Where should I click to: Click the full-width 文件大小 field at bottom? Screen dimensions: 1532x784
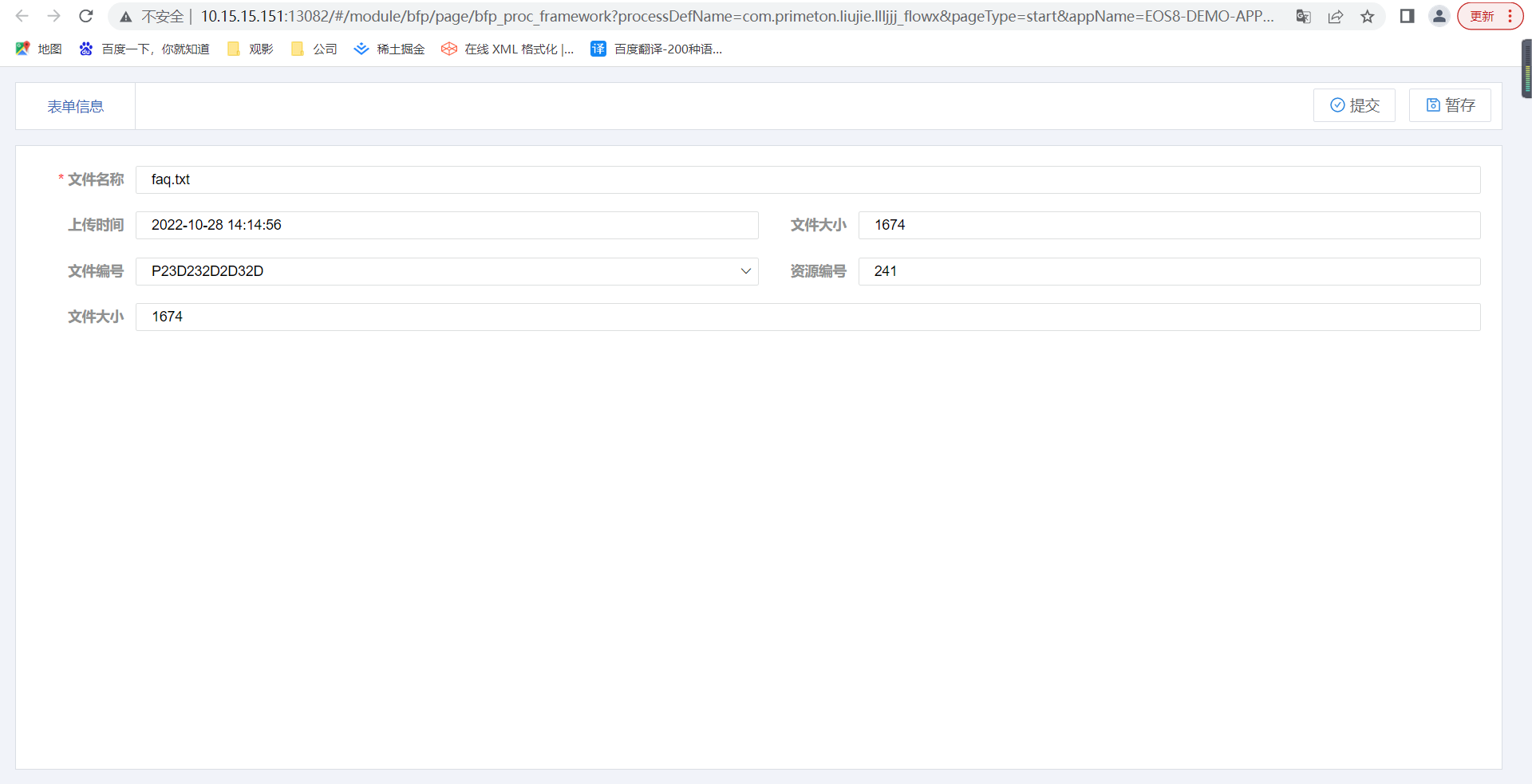tap(807, 317)
